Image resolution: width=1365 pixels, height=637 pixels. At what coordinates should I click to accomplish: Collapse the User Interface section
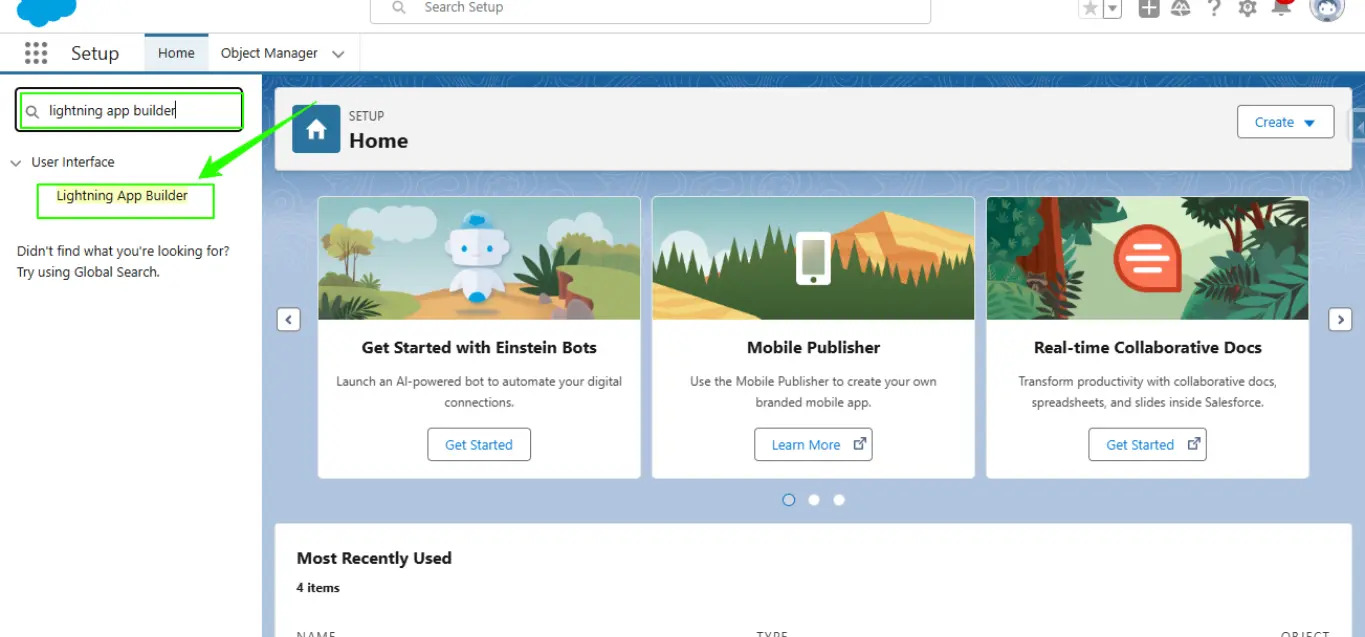coord(16,162)
